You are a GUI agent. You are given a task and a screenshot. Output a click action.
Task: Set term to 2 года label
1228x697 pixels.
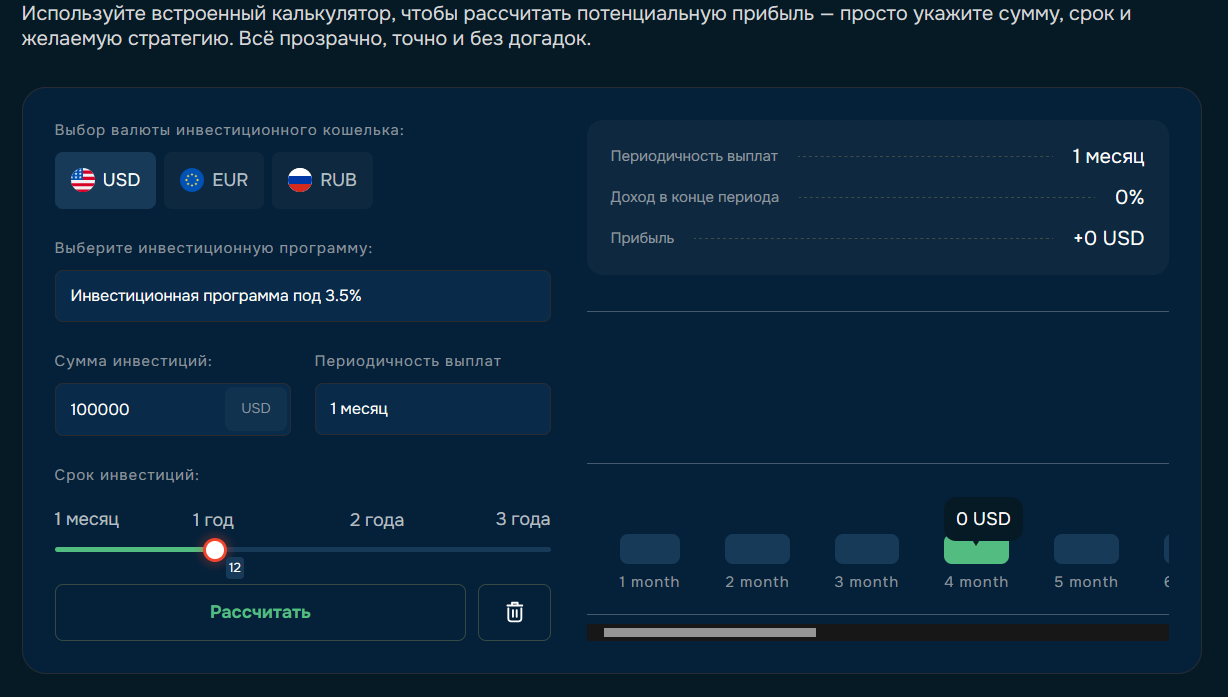[377, 520]
